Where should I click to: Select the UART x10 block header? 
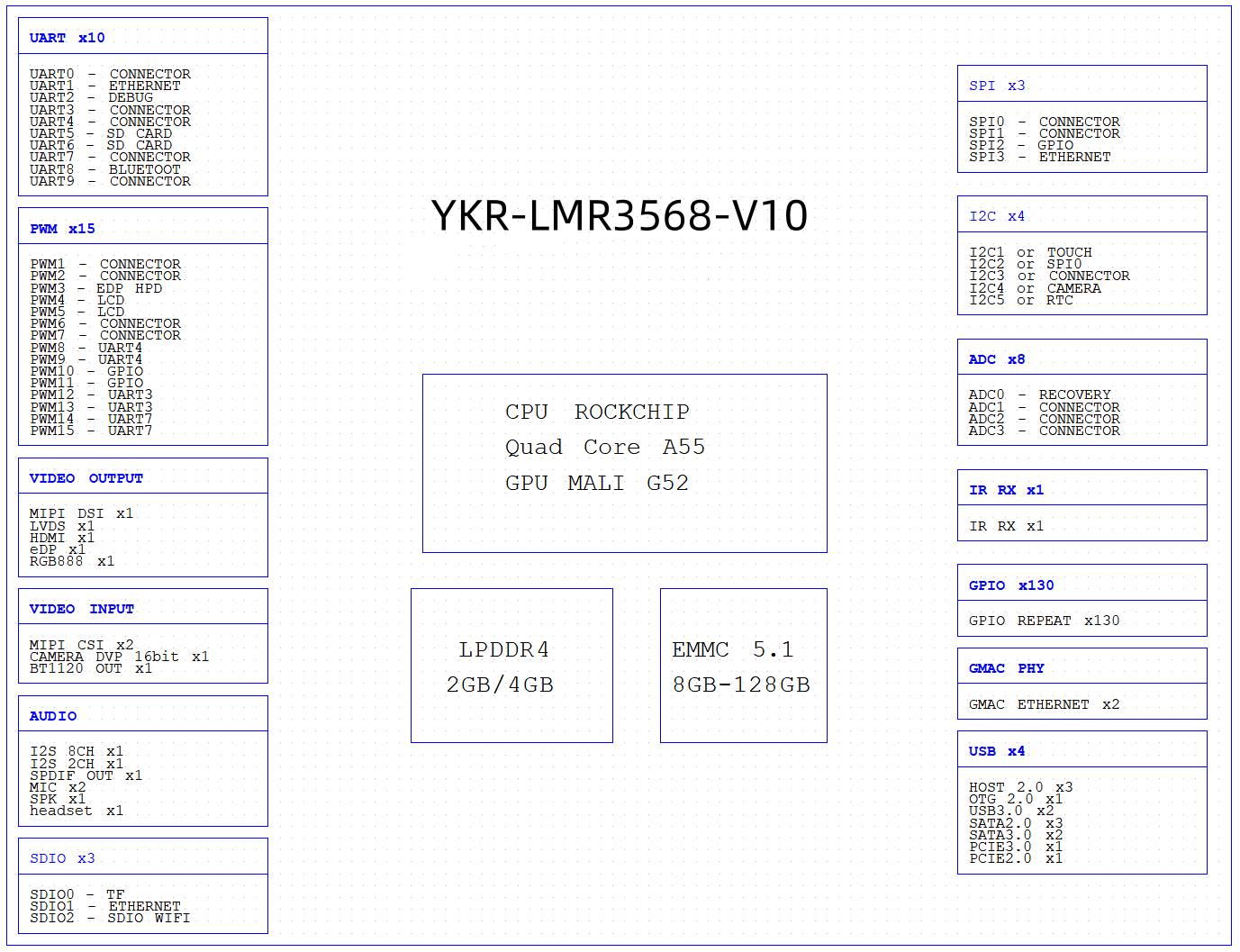67,38
